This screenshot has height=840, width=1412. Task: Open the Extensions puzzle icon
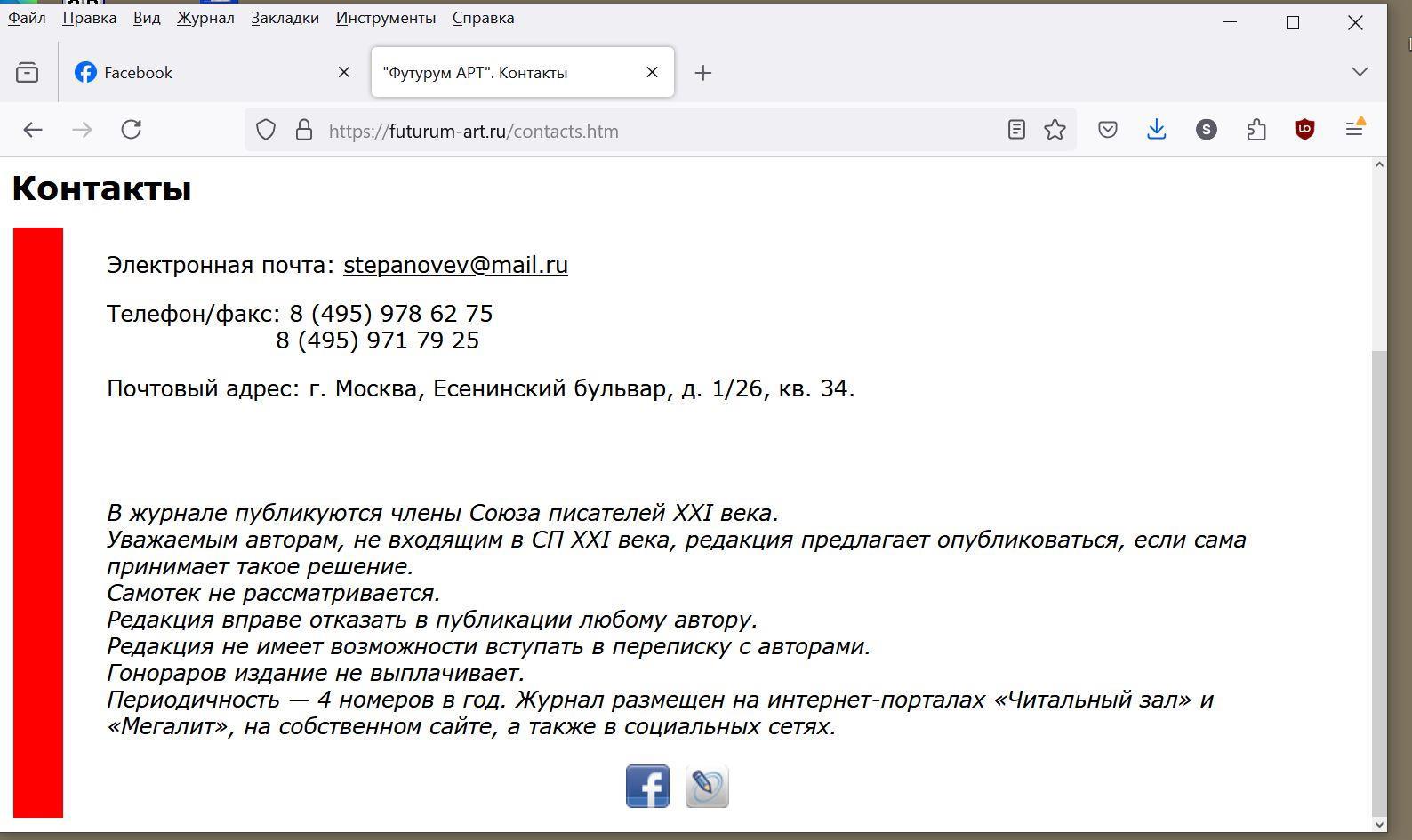pyautogui.click(x=1256, y=130)
